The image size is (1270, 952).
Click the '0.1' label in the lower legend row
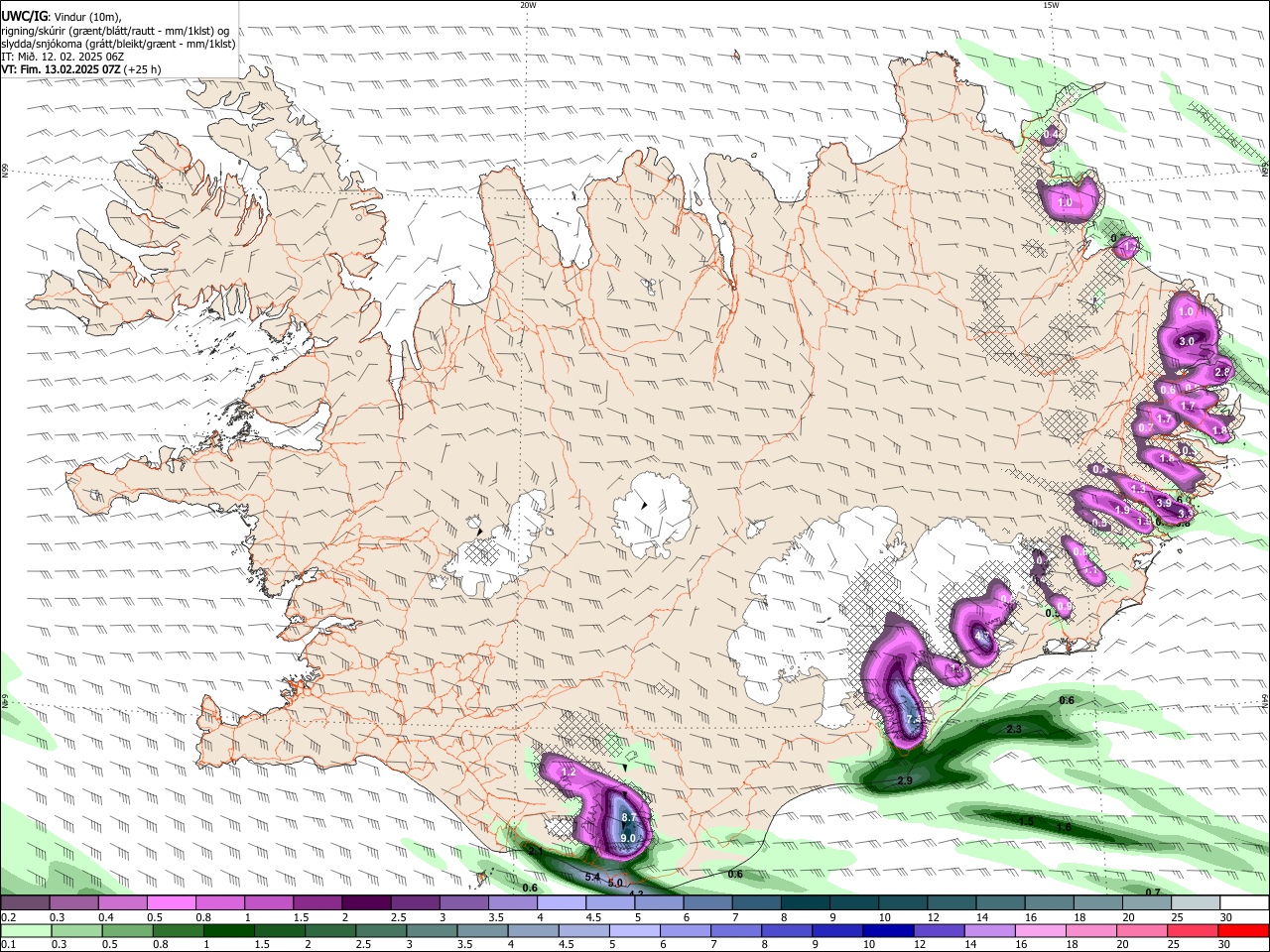[x=9, y=944]
